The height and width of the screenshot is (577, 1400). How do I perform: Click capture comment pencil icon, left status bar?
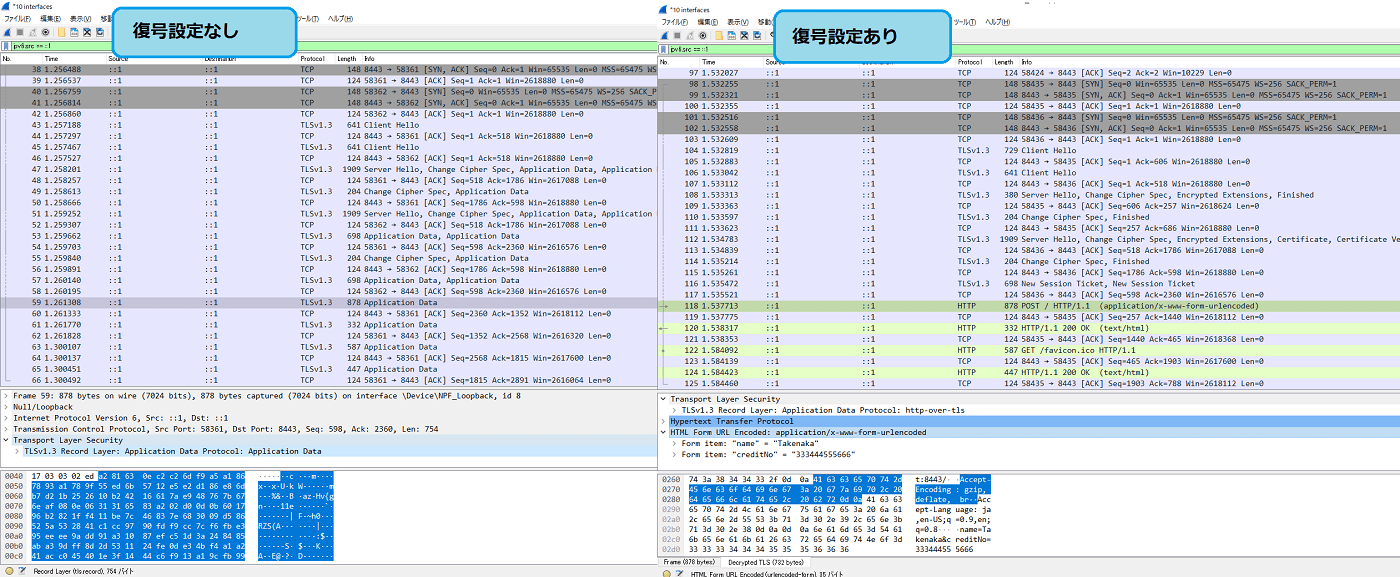(x=22, y=570)
